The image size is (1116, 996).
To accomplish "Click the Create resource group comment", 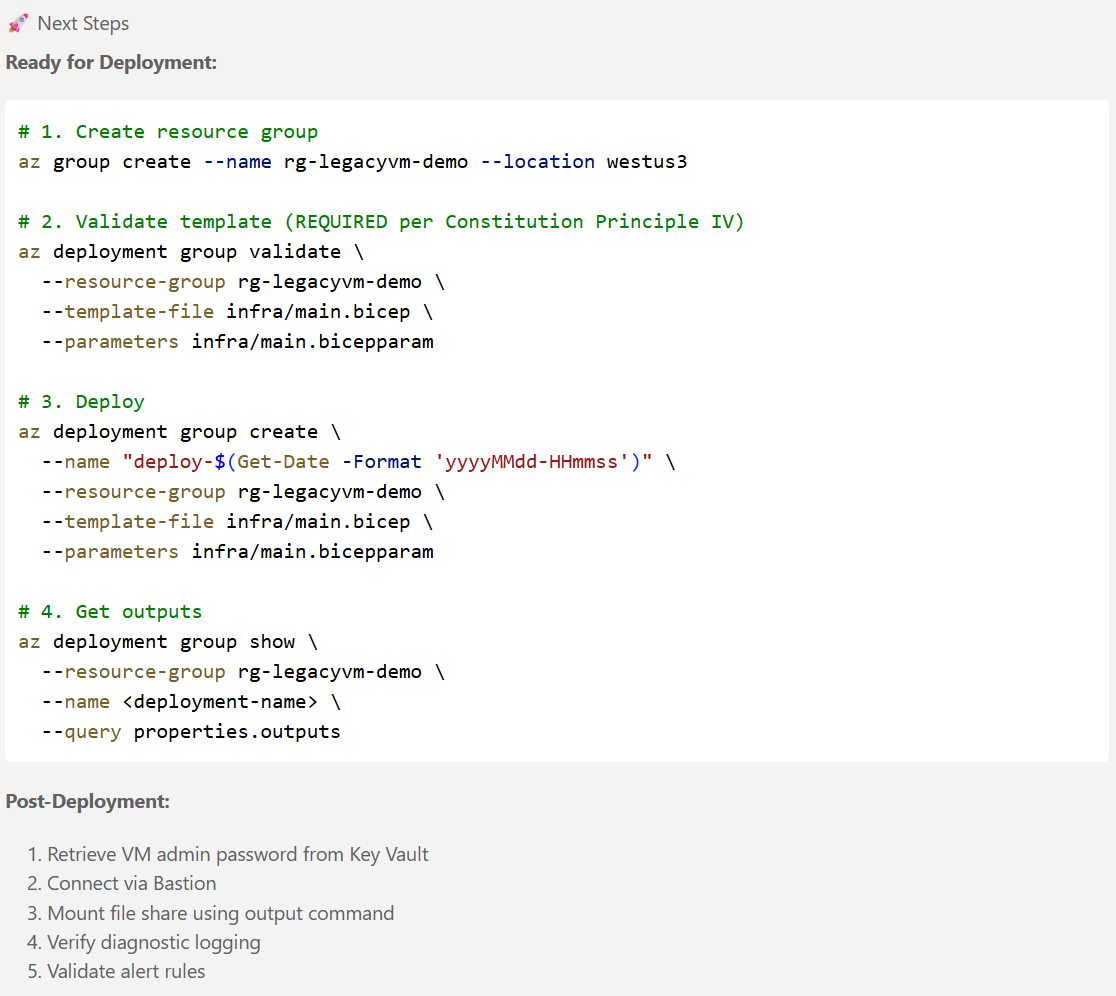I will point(165,131).
